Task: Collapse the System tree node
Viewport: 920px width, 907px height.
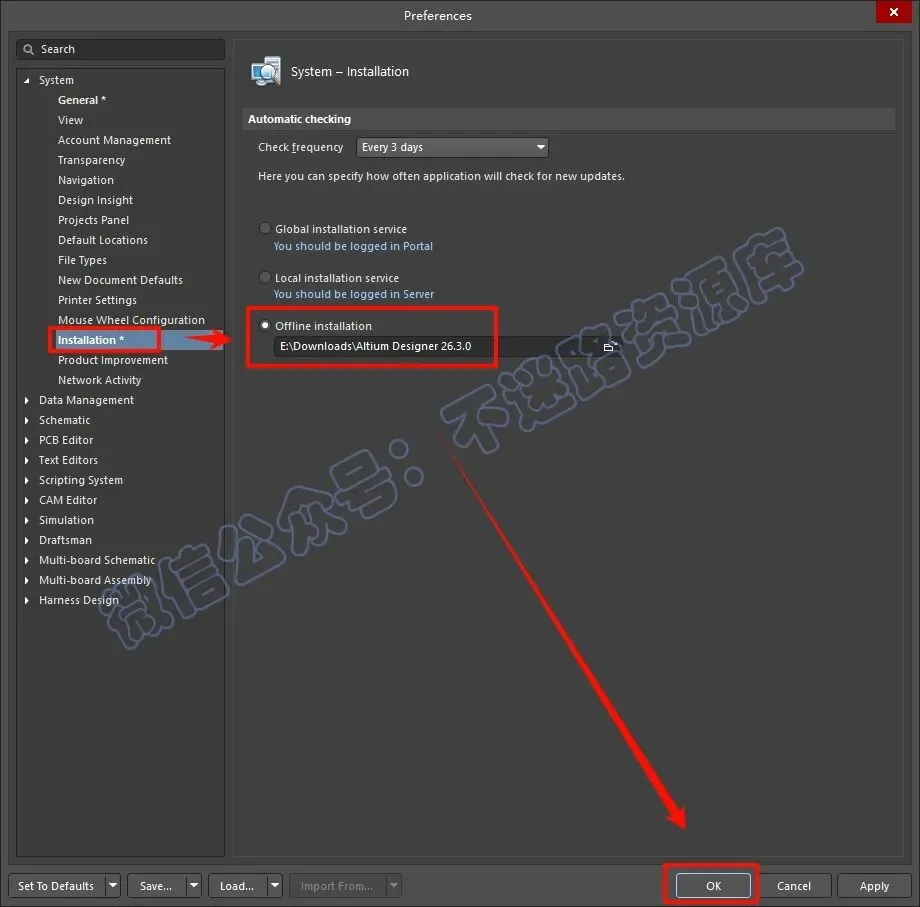Action: pyautogui.click(x=26, y=80)
